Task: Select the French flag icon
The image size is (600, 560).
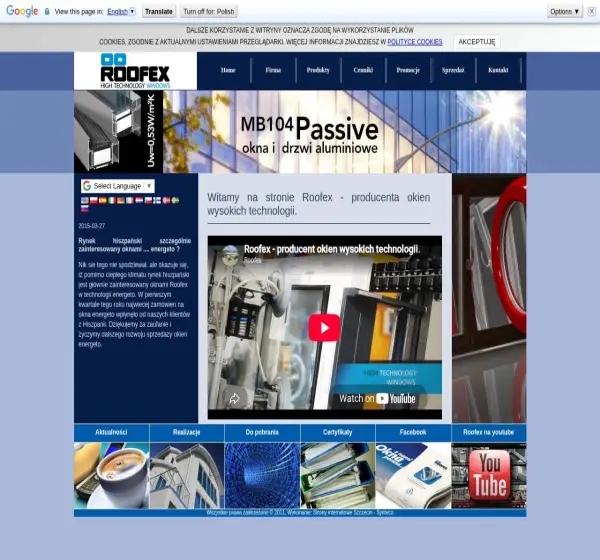Action: (x=130, y=200)
